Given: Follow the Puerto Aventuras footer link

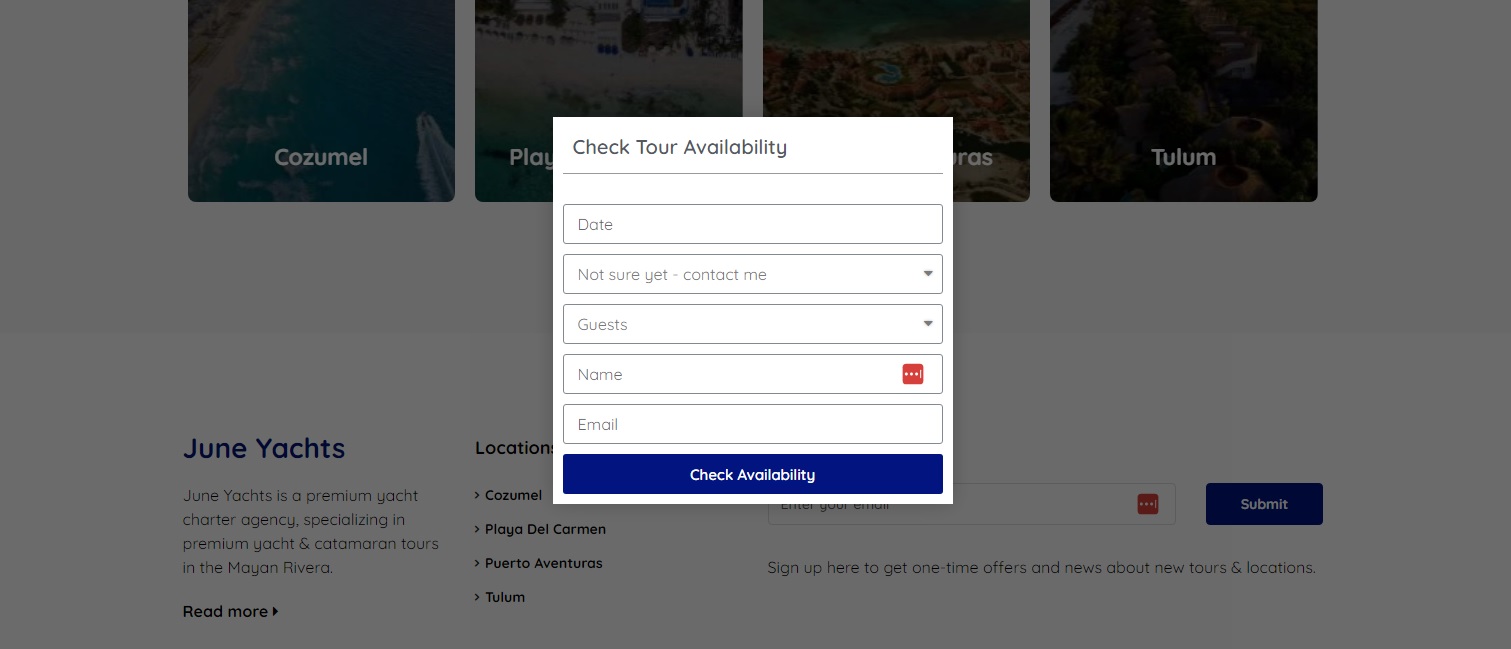Looking at the screenshot, I should coord(543,563).
